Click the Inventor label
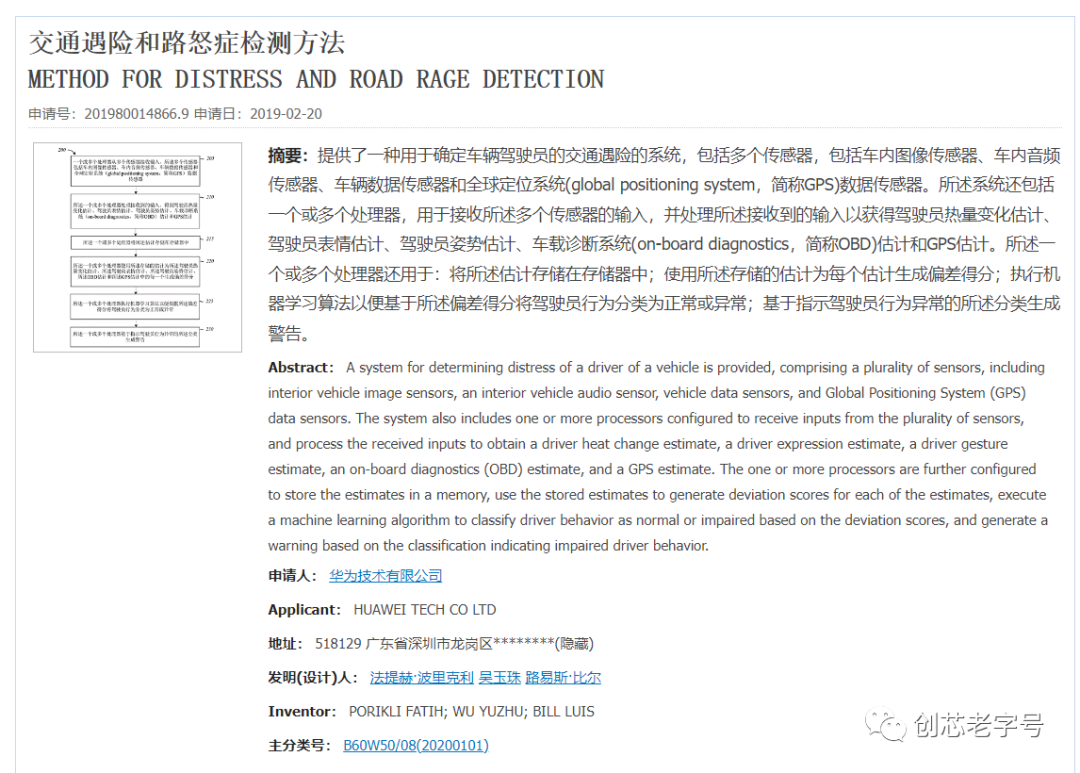The width and height of the screenshot is (1080, 773). [x=302, y=712]
